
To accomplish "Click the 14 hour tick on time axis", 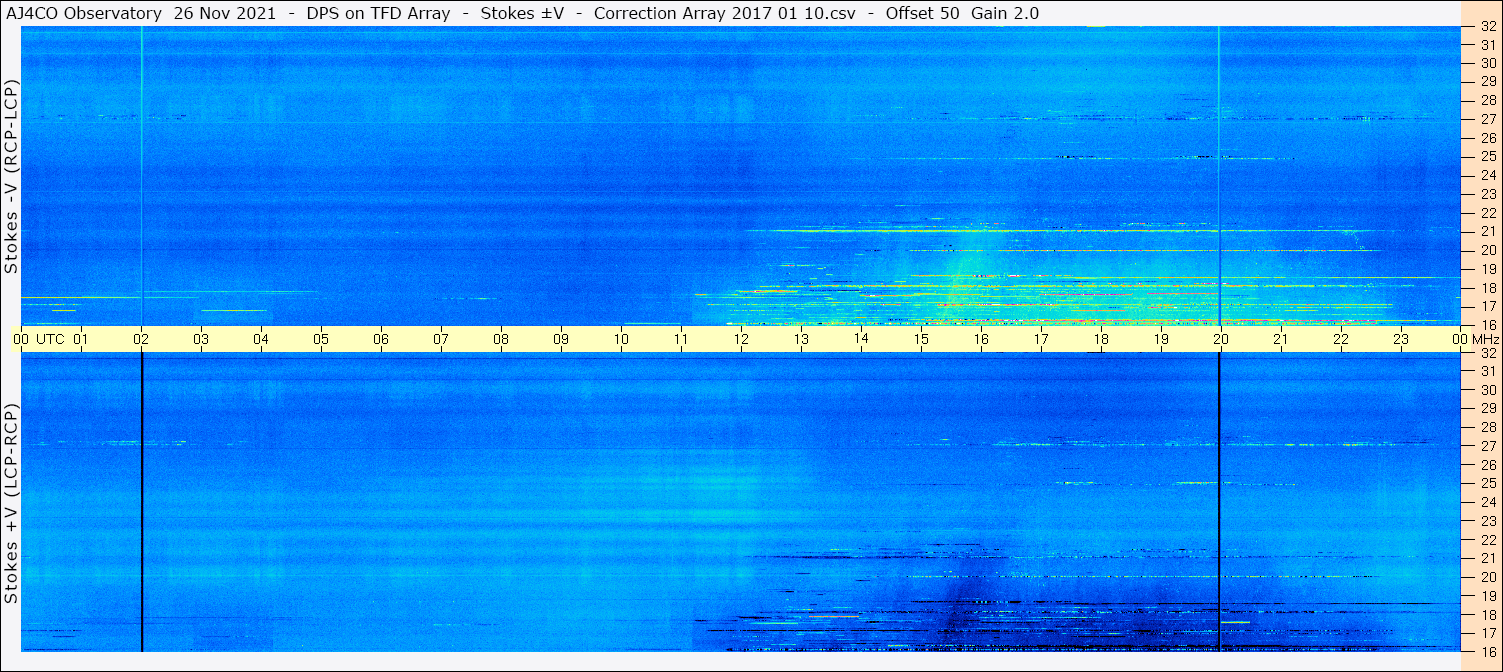I will pos(861,339).
